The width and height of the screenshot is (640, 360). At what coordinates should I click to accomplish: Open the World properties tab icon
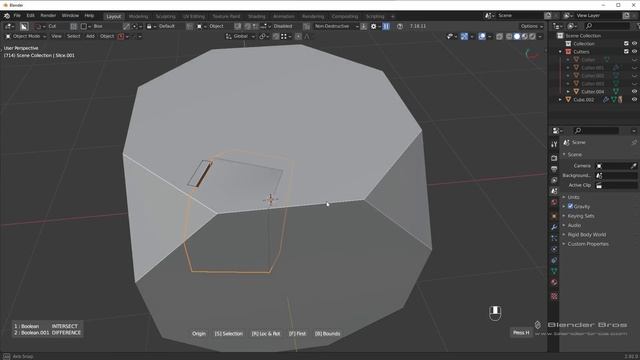(x=554, y=202)
